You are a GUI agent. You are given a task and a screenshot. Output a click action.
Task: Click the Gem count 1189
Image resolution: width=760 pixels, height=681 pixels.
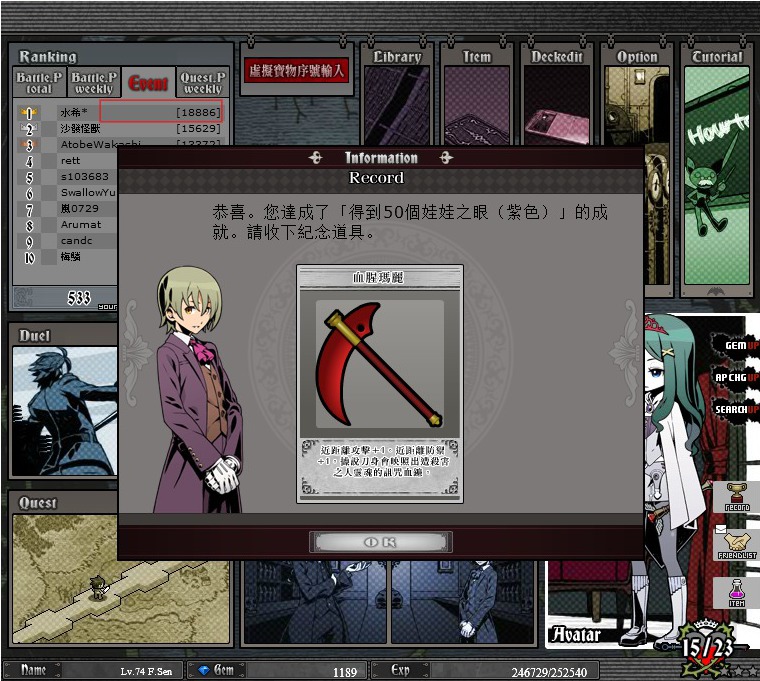click(x=345, y=672)
